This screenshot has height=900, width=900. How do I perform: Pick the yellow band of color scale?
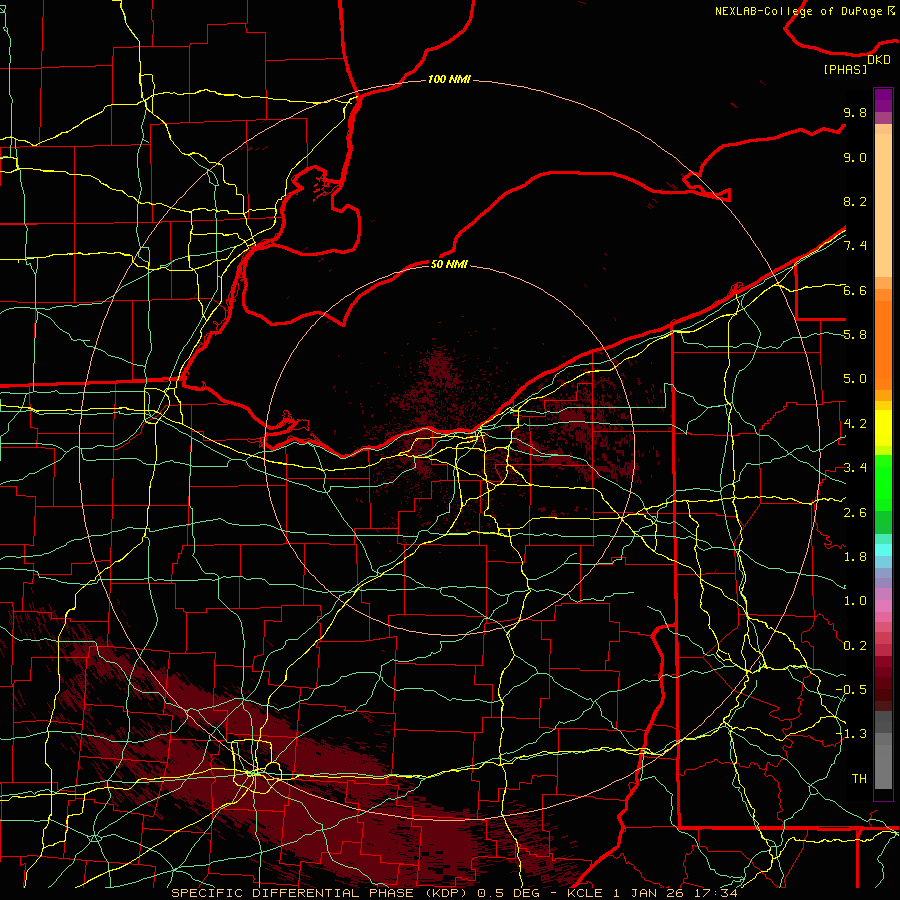(x=883, y=428)
